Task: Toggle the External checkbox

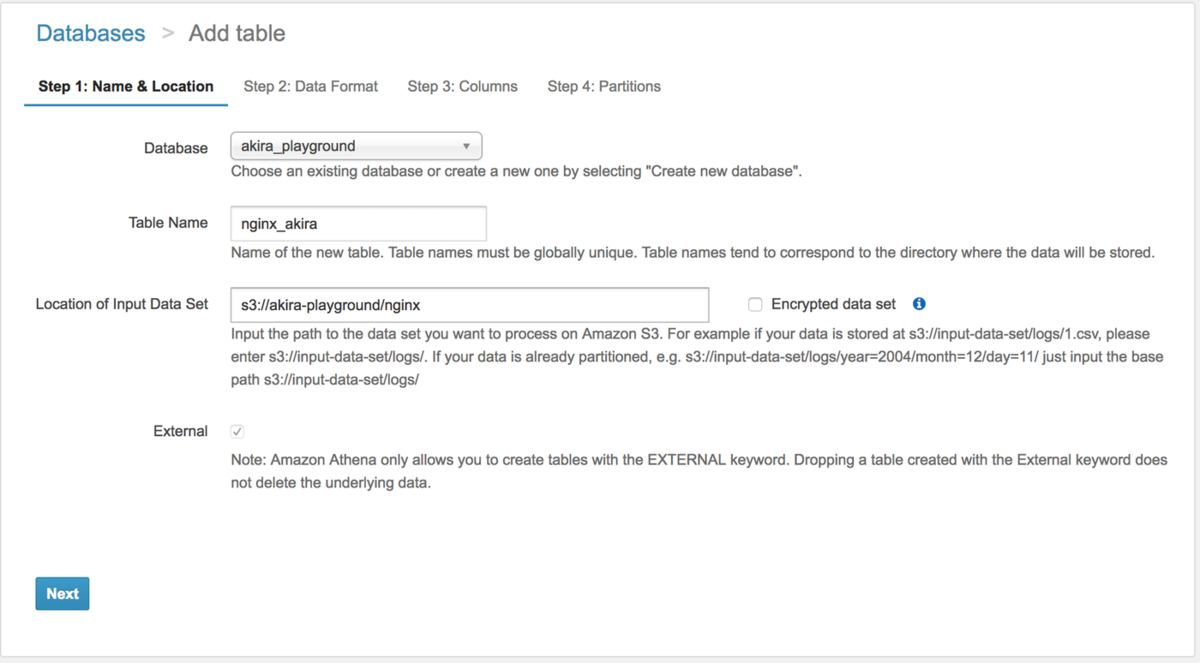Action: [x=237, y=432]
